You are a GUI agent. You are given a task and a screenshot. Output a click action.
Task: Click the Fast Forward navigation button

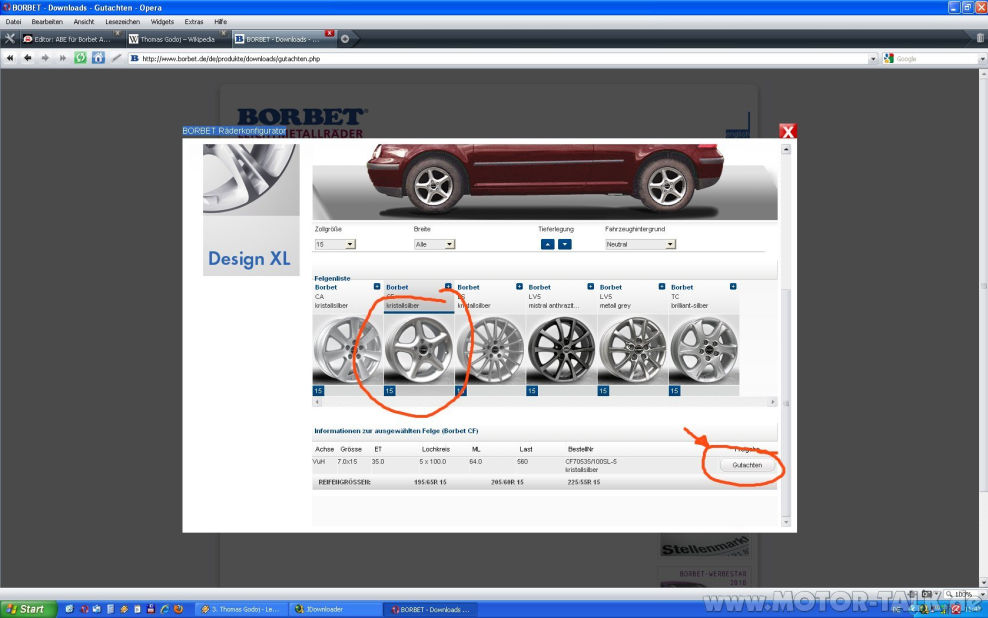62,58
